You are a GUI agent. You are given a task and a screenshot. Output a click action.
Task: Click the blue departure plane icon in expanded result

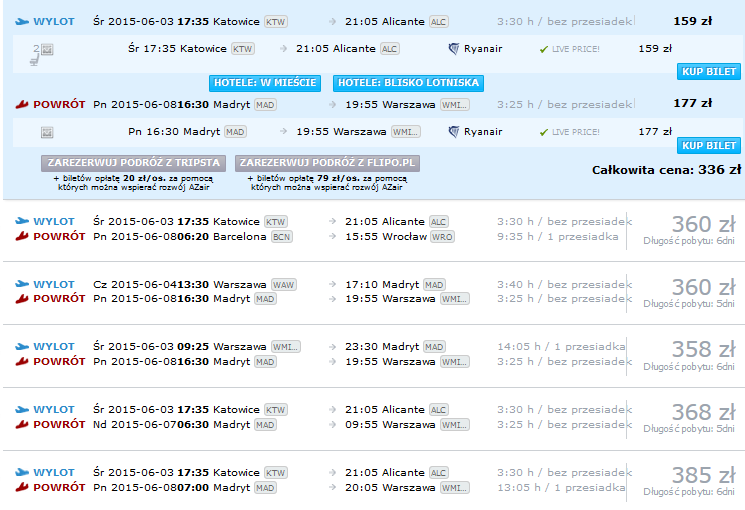click(x=22, y=21)
